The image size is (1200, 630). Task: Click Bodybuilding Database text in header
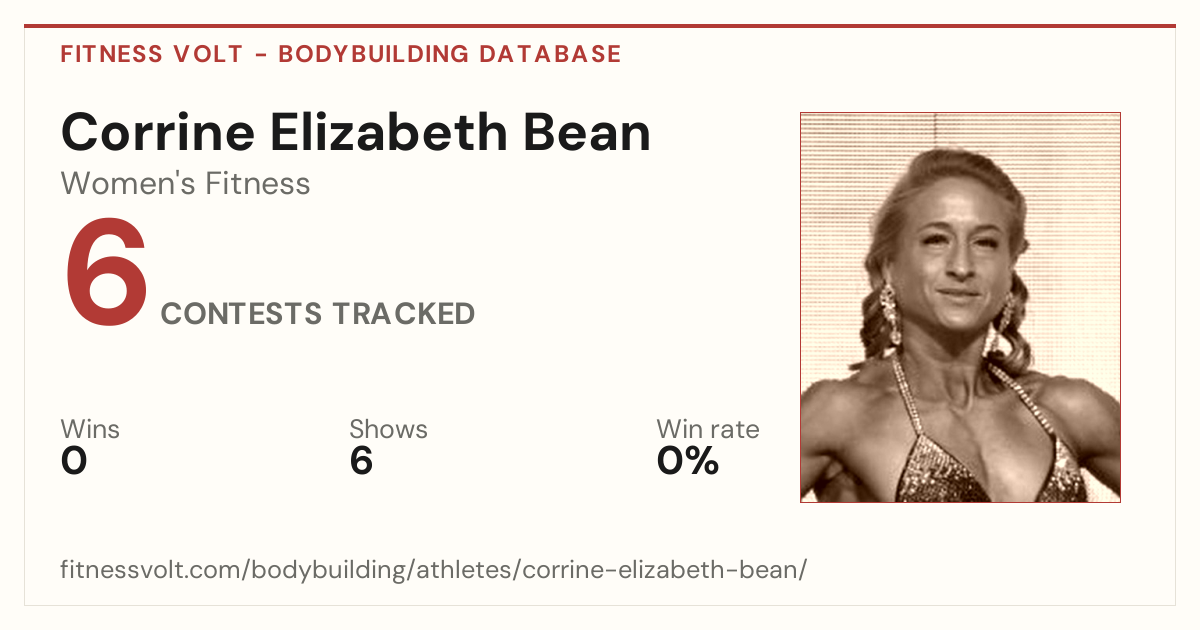(450, 54)
